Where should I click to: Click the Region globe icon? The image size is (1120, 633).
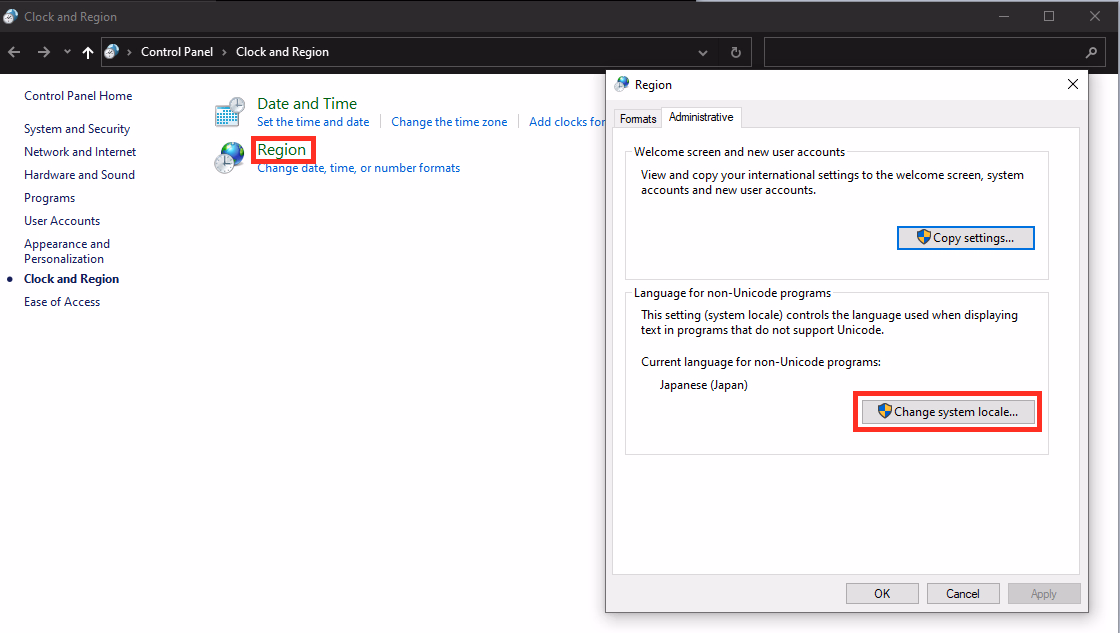click(229, 157)
